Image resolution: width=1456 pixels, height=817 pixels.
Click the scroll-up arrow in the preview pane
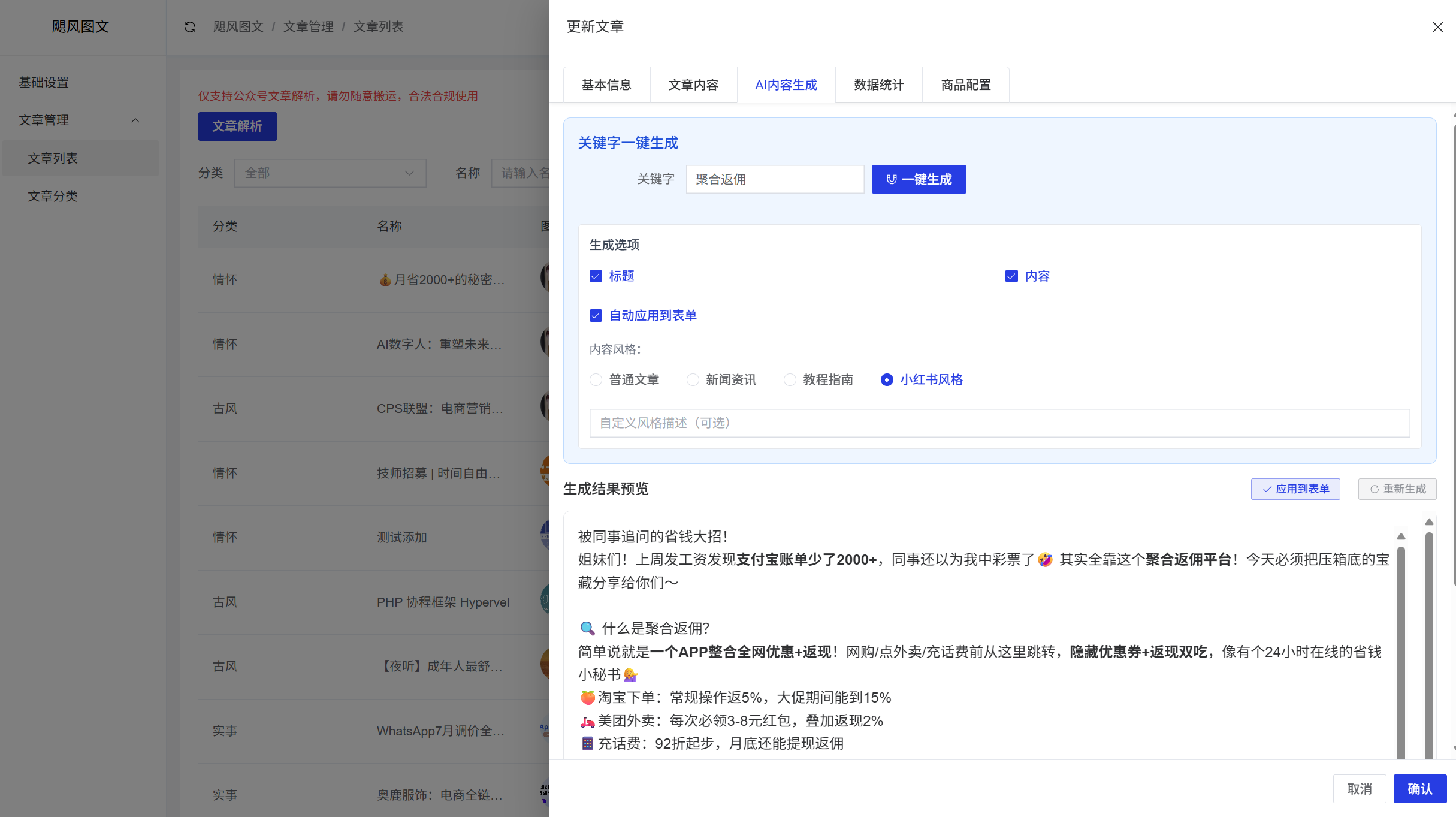1401,536
